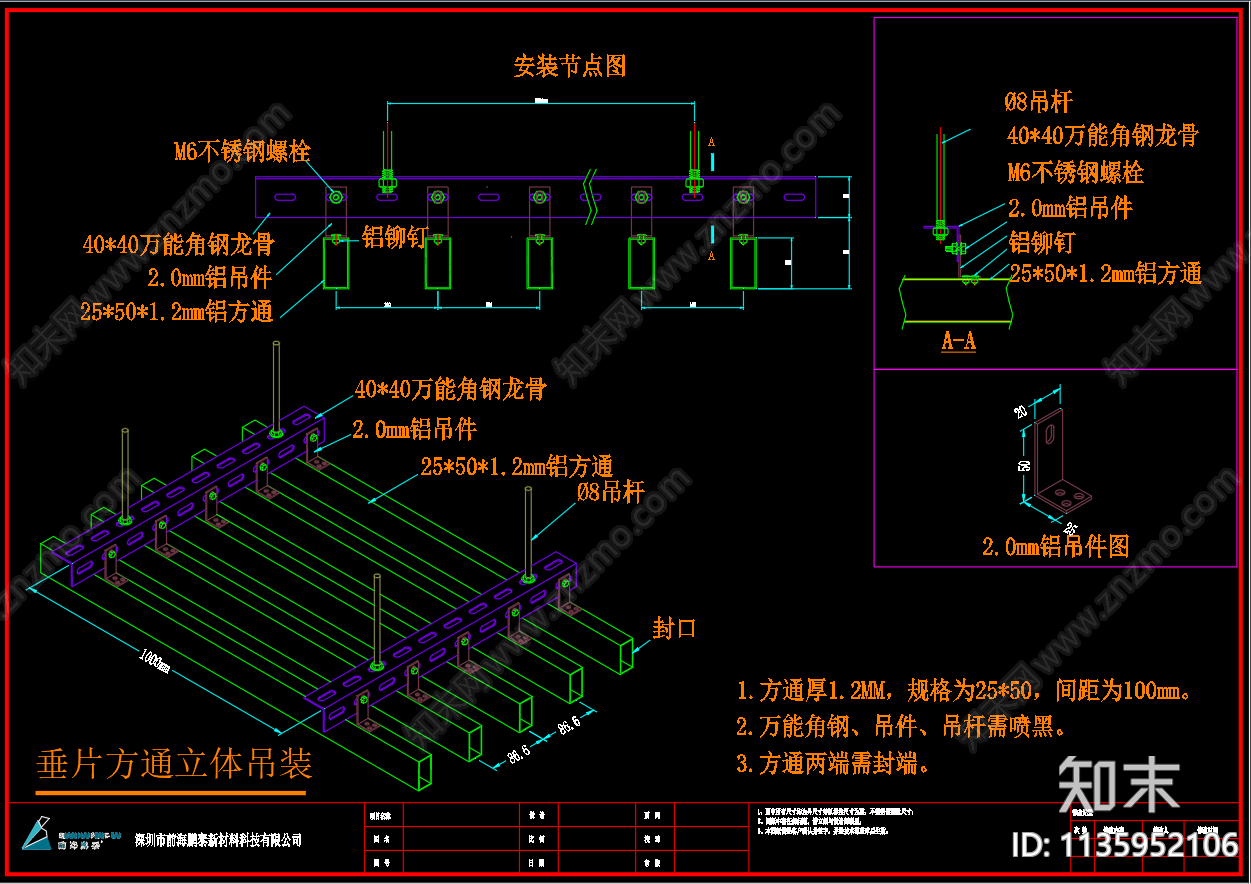Select the section arrow marked A
Viewport: 1251px width, 884px height.
tap(711, 141)
